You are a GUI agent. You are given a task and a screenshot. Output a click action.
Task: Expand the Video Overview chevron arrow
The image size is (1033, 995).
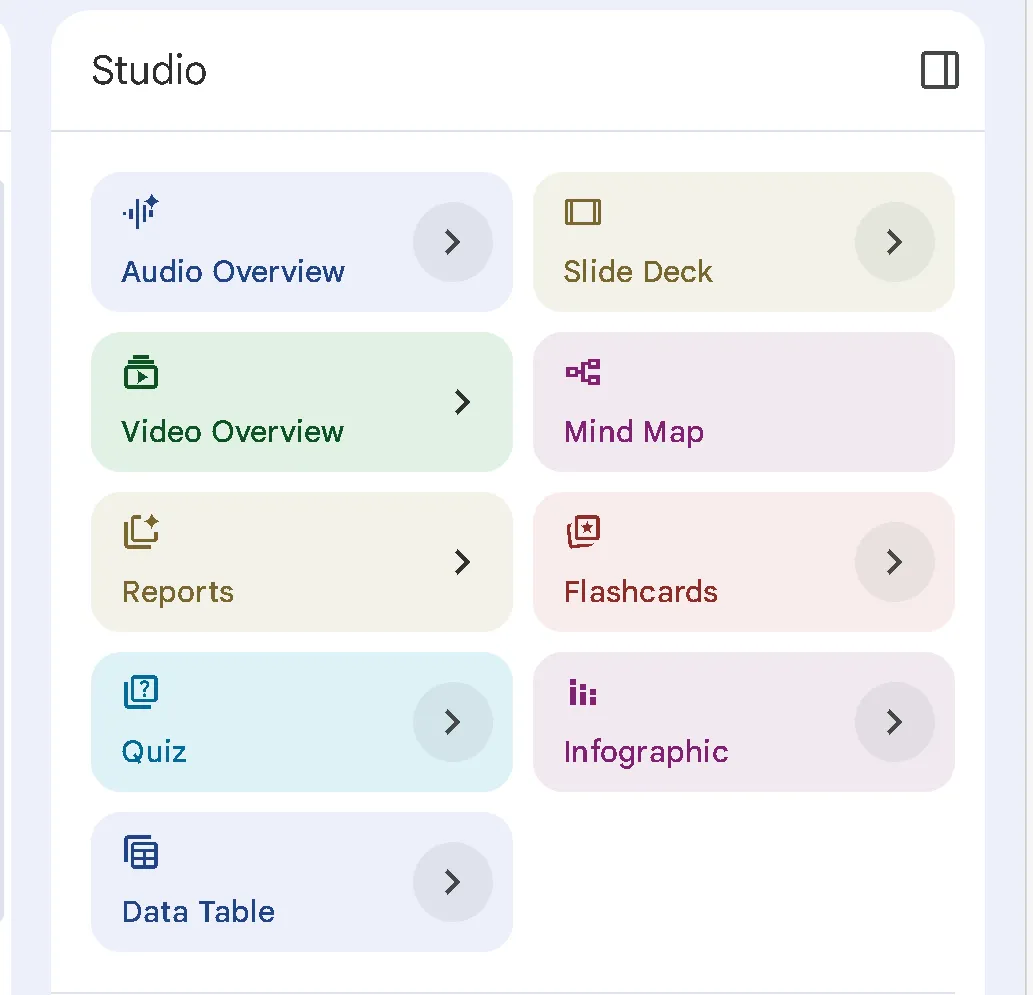click(462, 402)
